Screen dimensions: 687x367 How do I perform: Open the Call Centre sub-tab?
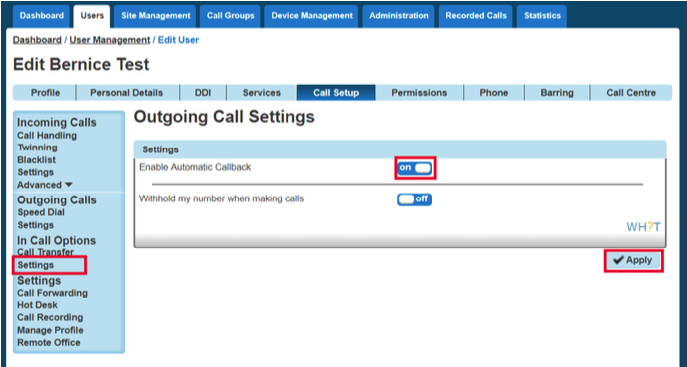tap(631, 93)
